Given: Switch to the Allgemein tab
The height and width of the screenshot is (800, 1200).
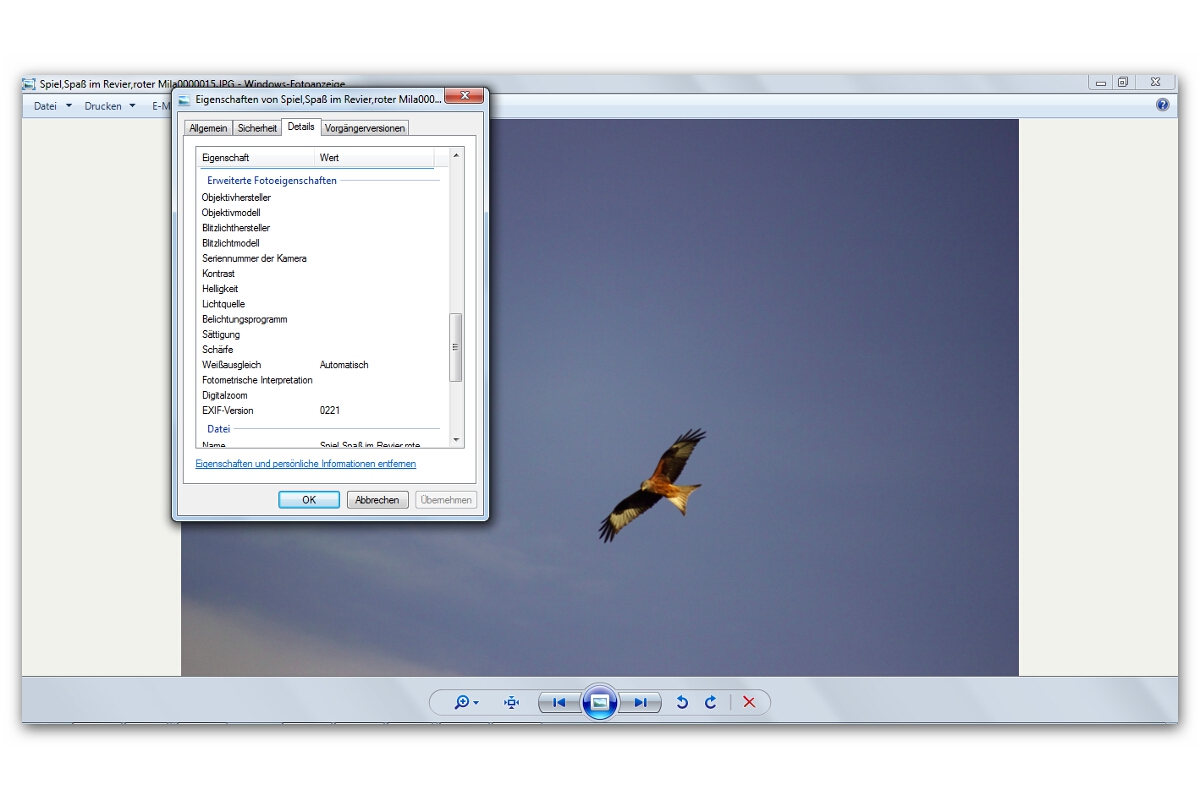Looking at the screenshot, I should [208, 128].
